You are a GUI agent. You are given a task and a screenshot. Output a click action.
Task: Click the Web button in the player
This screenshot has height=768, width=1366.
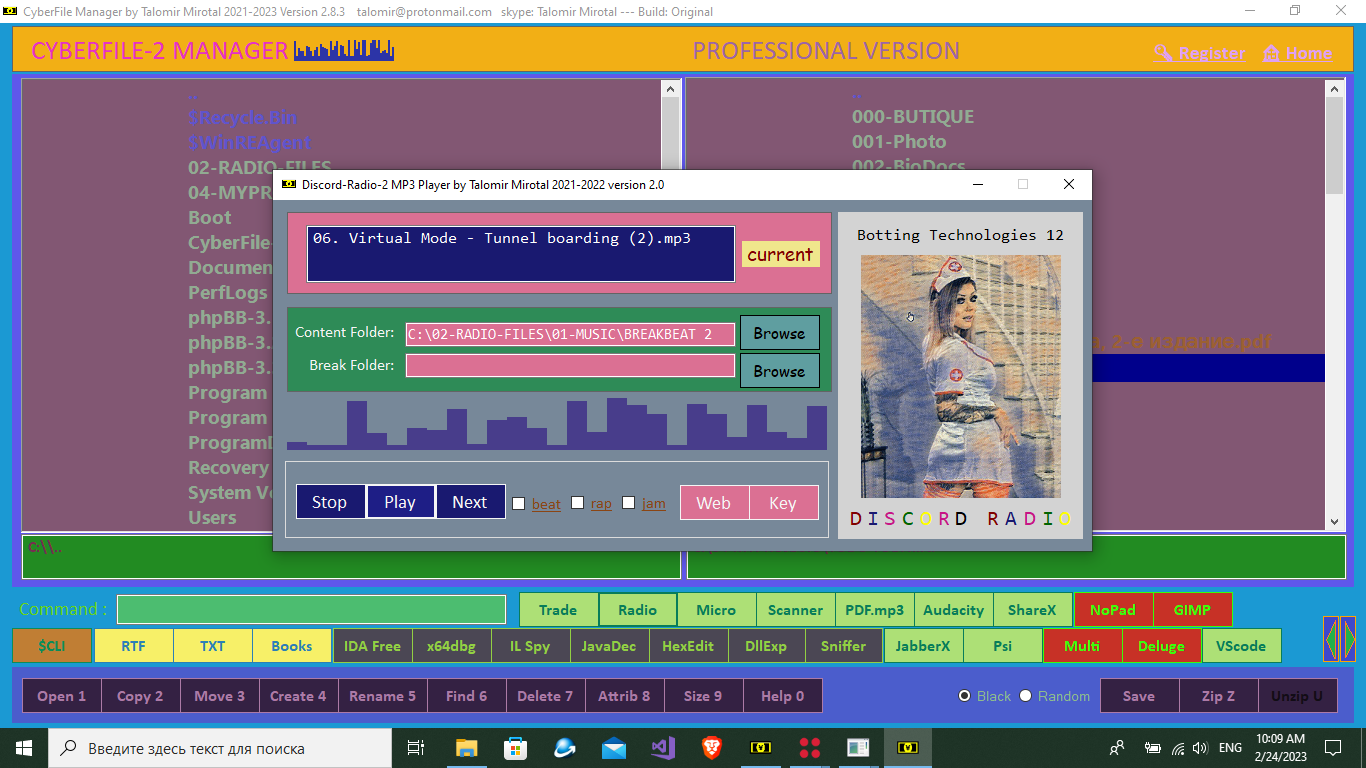coord(714,503)
